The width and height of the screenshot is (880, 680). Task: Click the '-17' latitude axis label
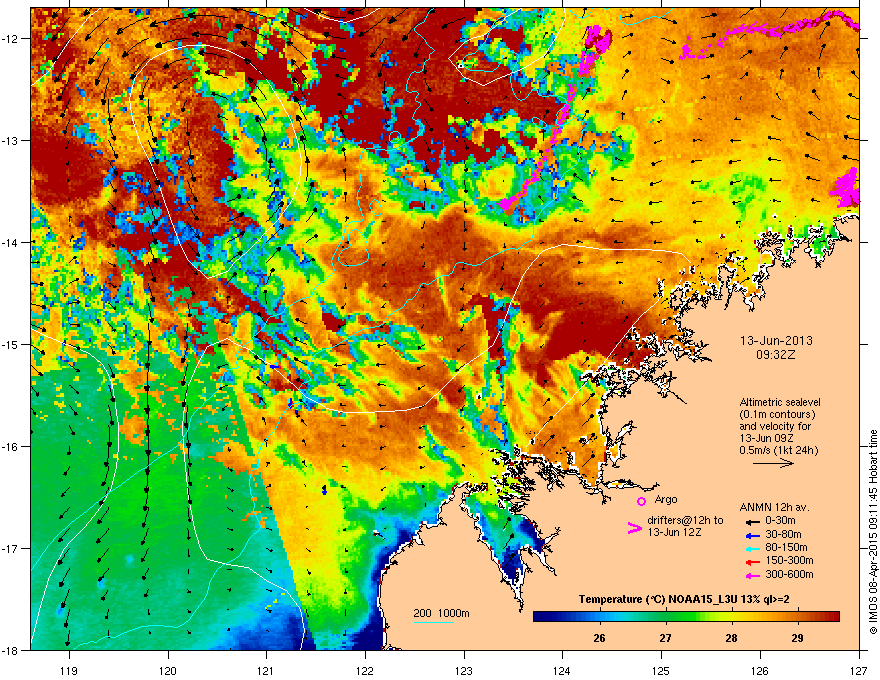click(x=10, y=548)
